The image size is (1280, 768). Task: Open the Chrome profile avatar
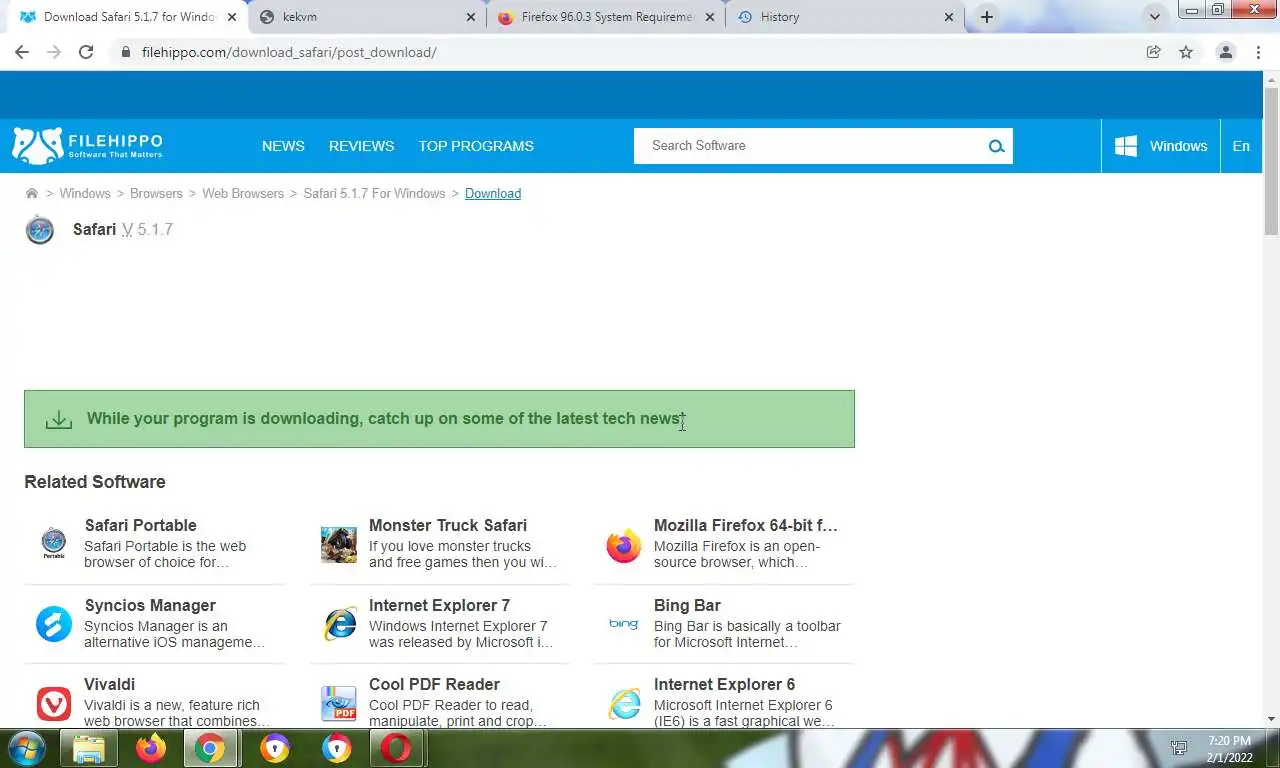coord(1225,52)
